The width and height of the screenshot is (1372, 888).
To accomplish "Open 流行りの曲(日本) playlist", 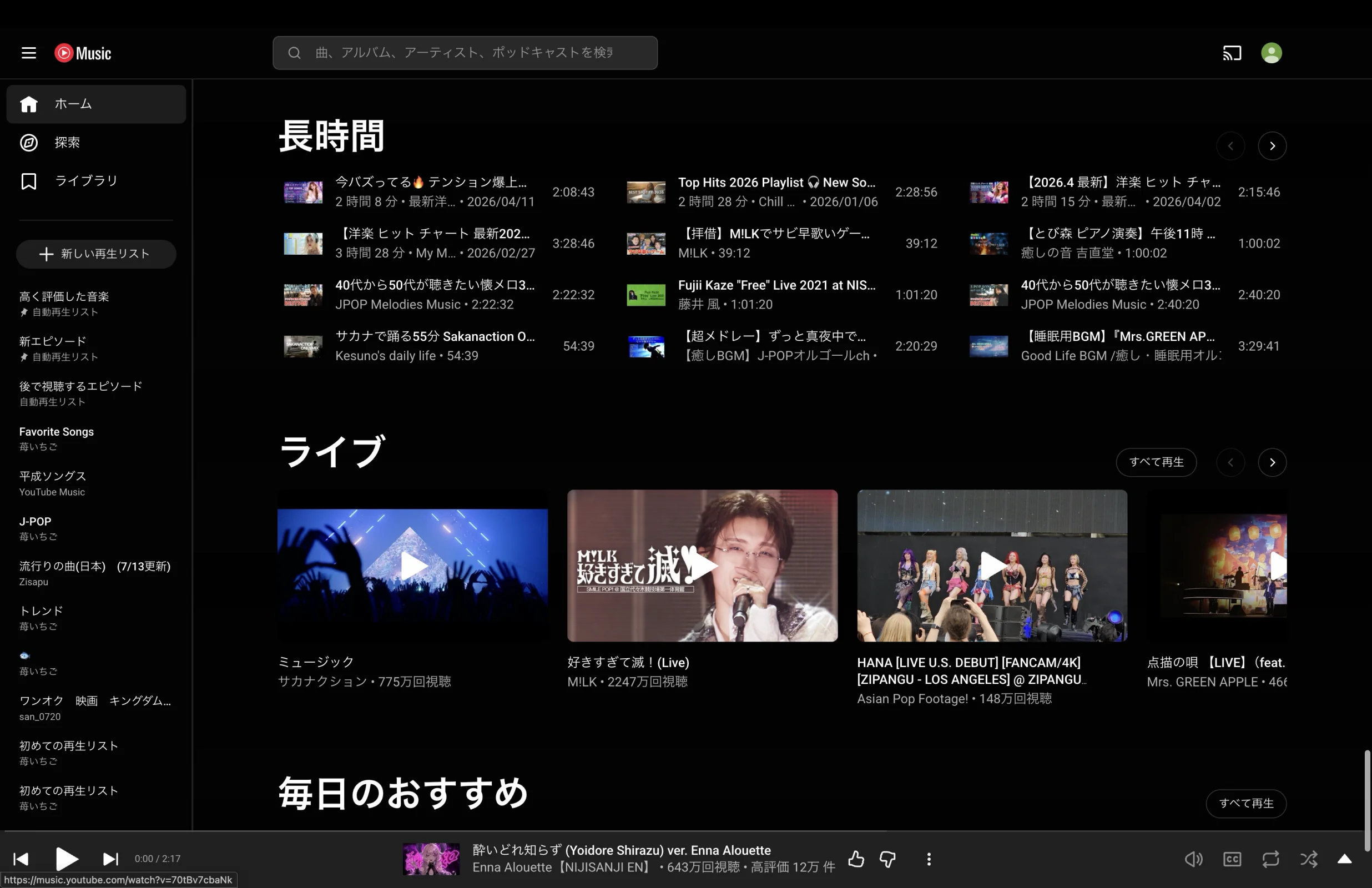I will coord(96,573).
